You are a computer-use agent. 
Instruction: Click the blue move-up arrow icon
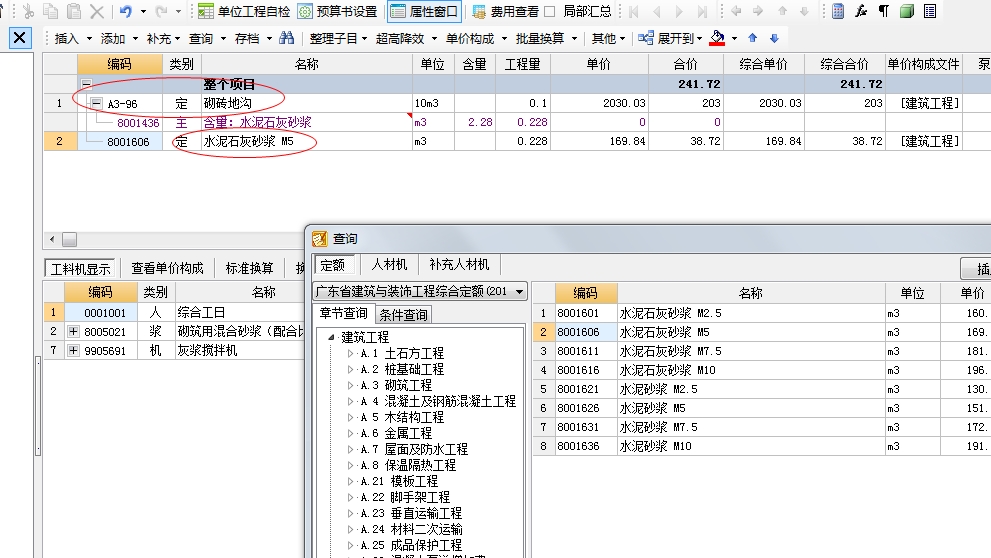tap(752, 38)
